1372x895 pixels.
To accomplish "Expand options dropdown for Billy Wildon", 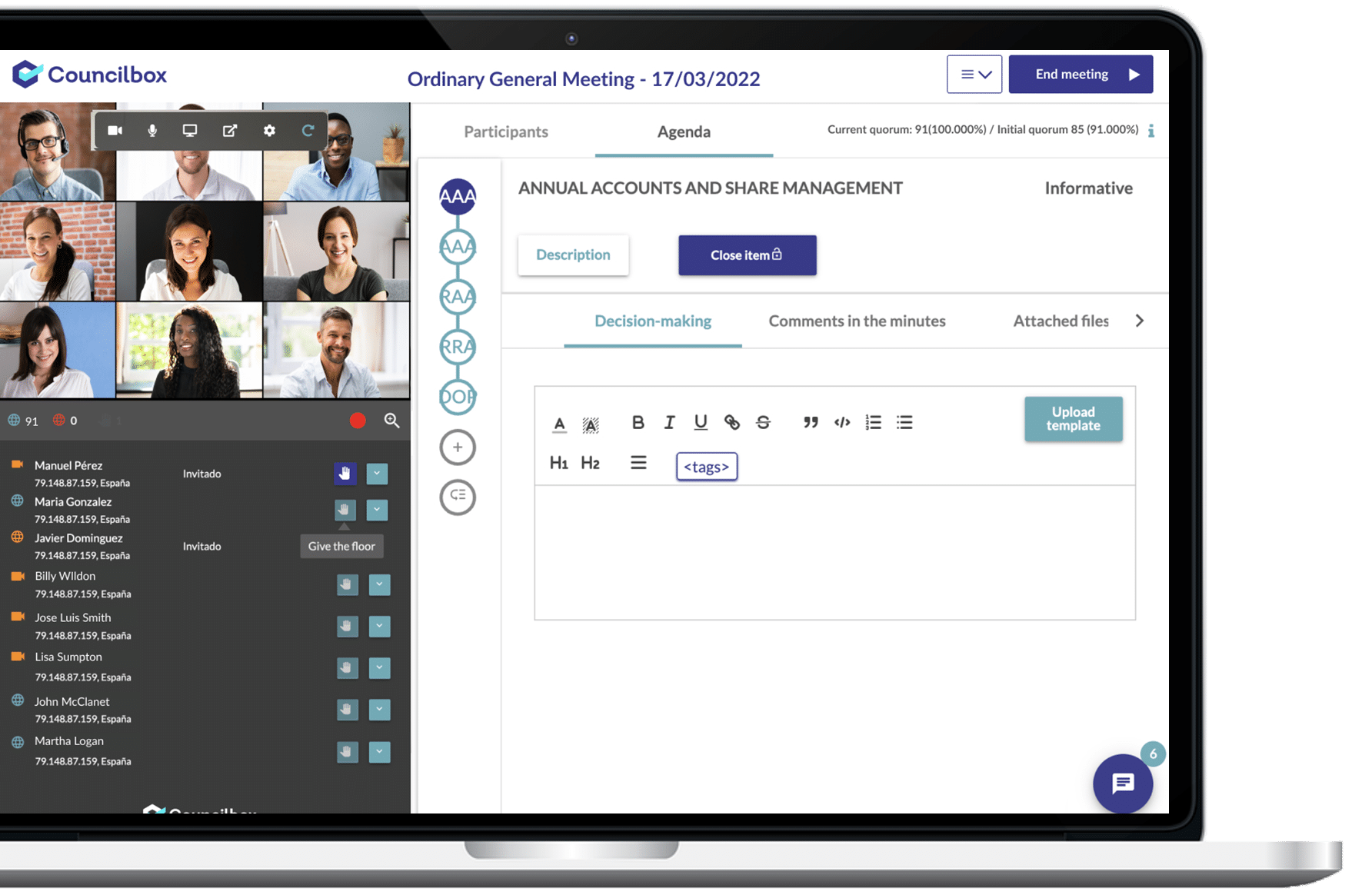I will tap(379, 584).
